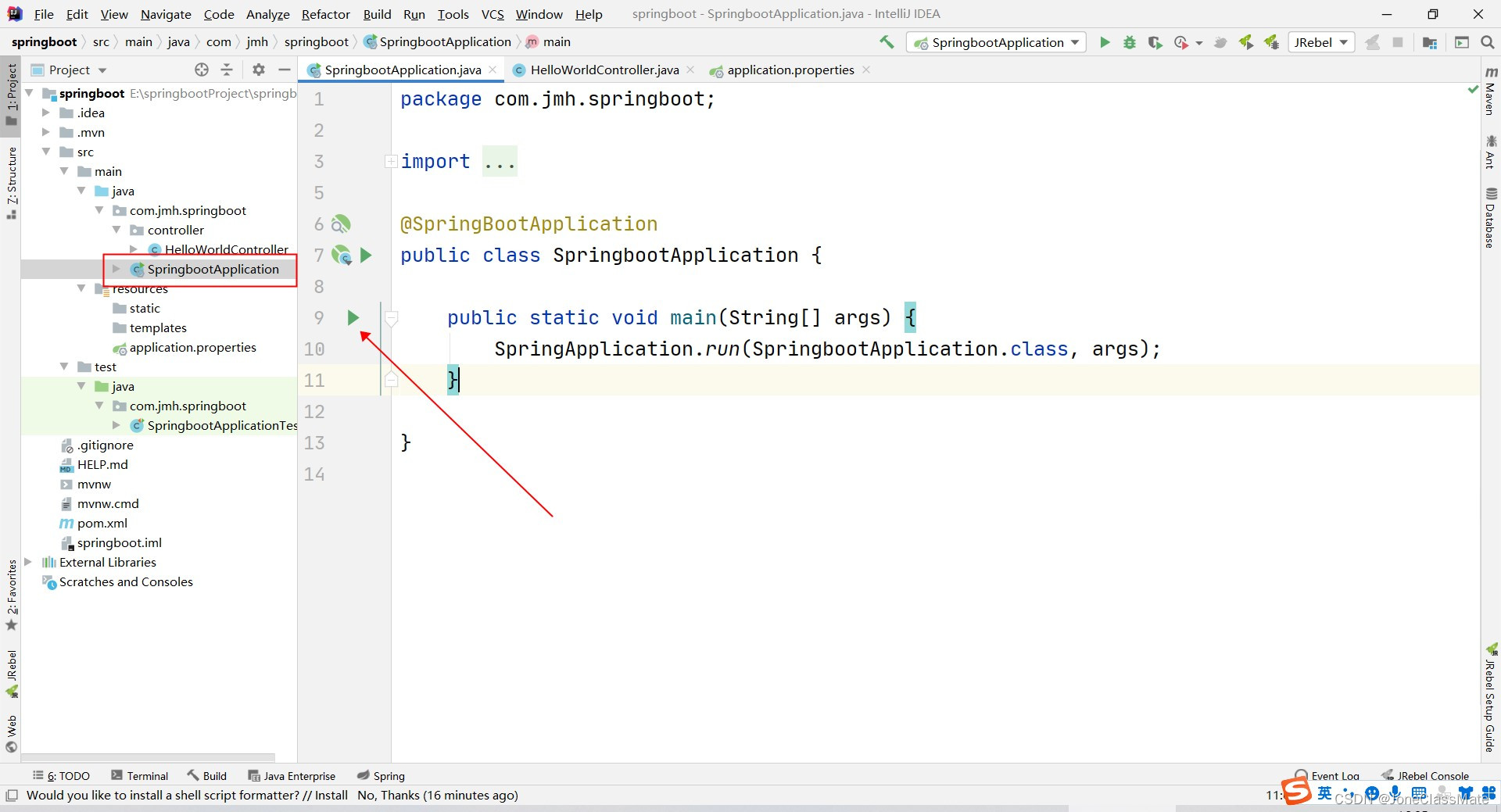
Task: Close the SpringbootApplication.java tab
Action: (x=493, y=70)
